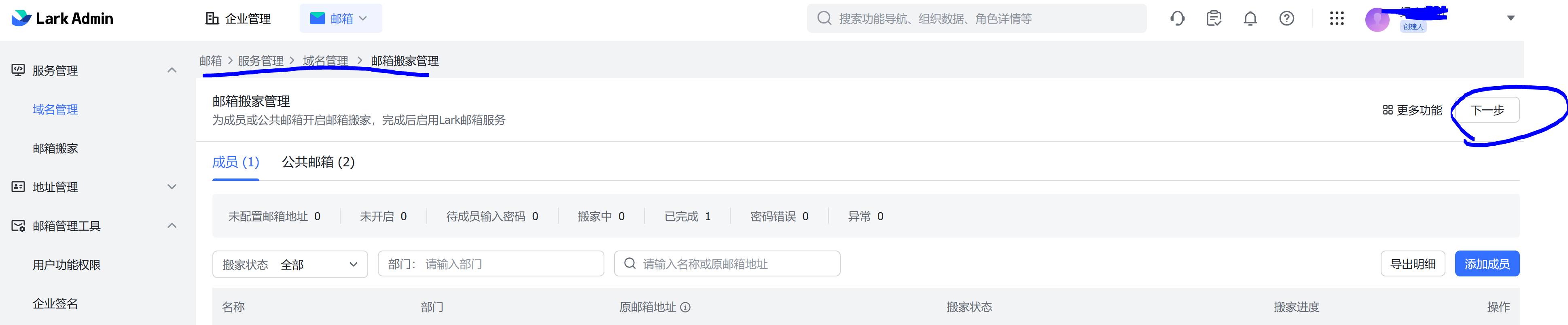The image size is (1568, 325).
Task: Collapse the 服务管理 sidebar section
Action: tap(172, 70)
